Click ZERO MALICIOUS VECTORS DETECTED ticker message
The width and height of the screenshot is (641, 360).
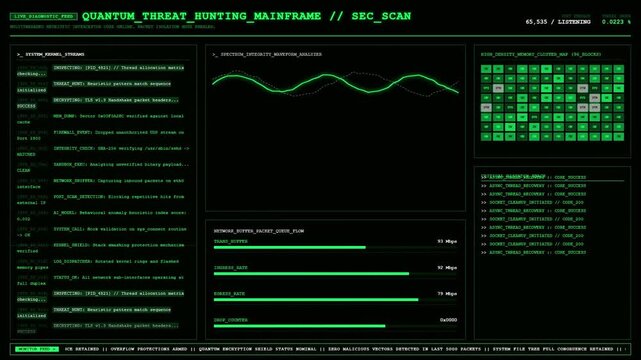coord(404,349)
